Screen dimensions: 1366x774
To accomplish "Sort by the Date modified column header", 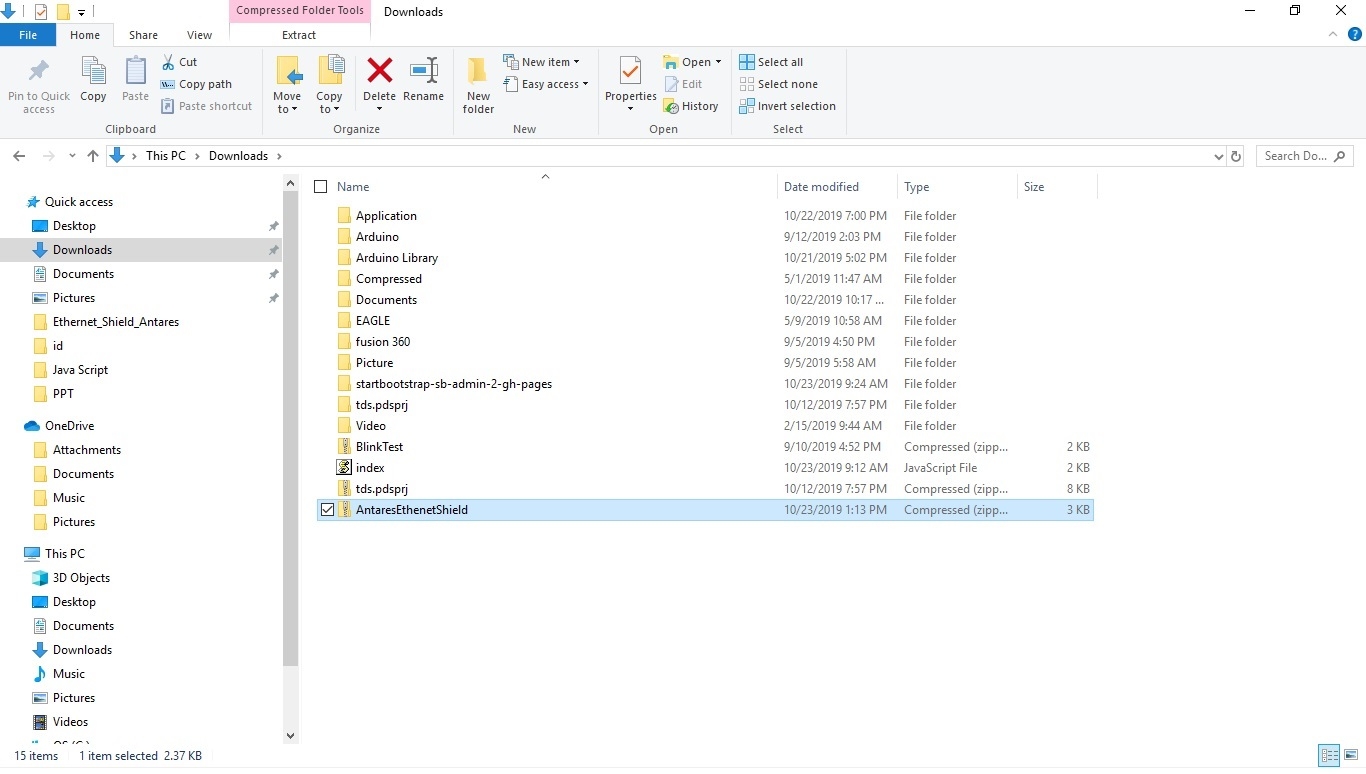I will pyautogui.click(x=821, y=187).
